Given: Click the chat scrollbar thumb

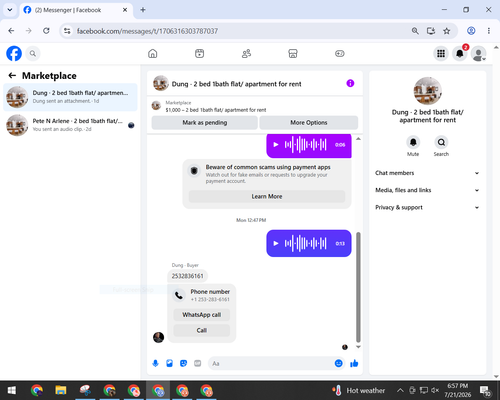Looking at the screenshot, I should 358,287.
